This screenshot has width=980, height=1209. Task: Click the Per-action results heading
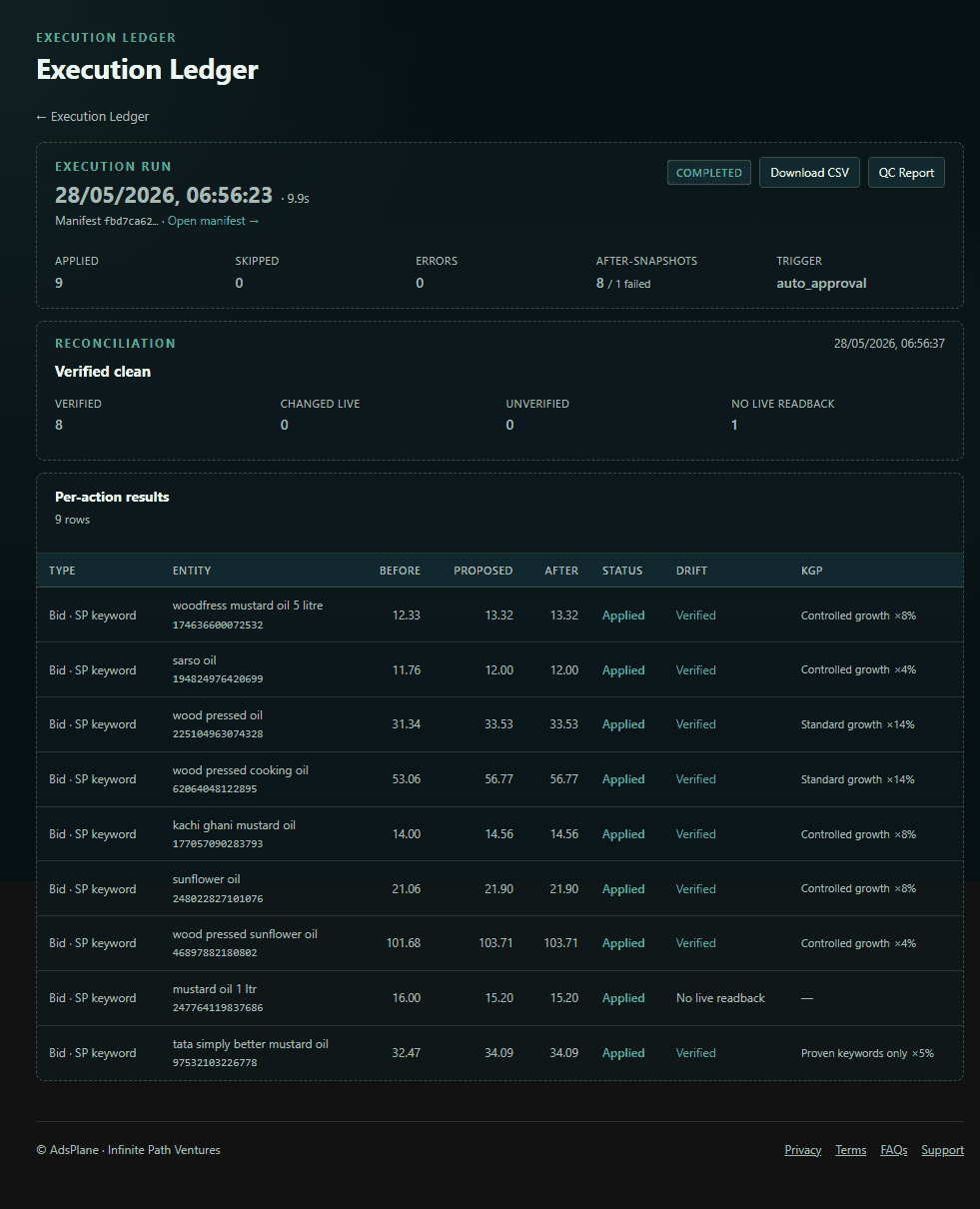click(112, 498)
